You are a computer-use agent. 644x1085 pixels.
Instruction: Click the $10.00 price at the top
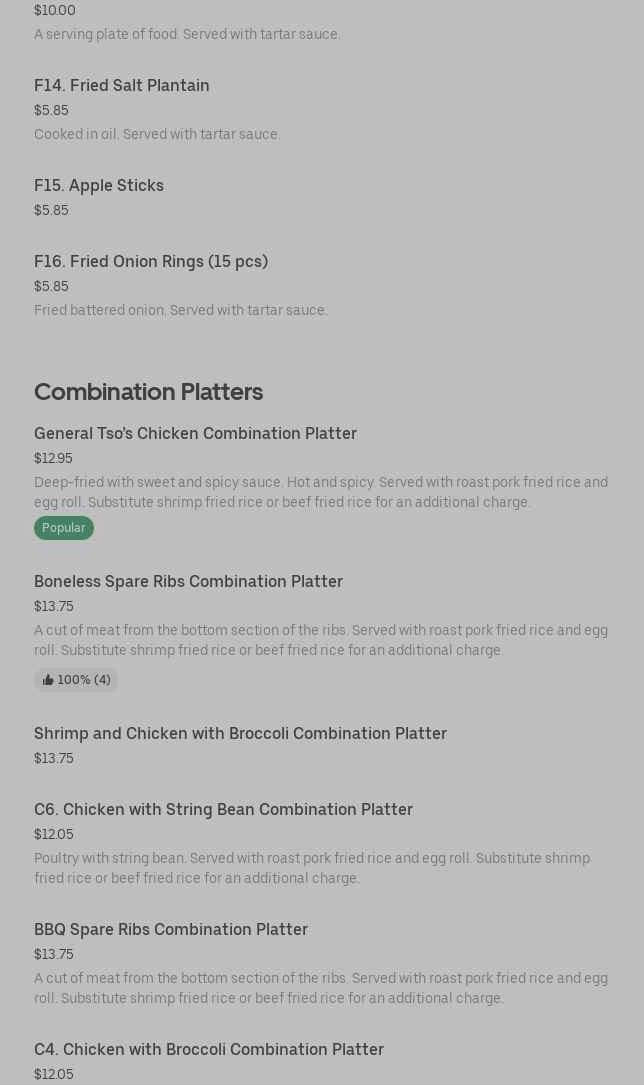(x=55, y=10)
